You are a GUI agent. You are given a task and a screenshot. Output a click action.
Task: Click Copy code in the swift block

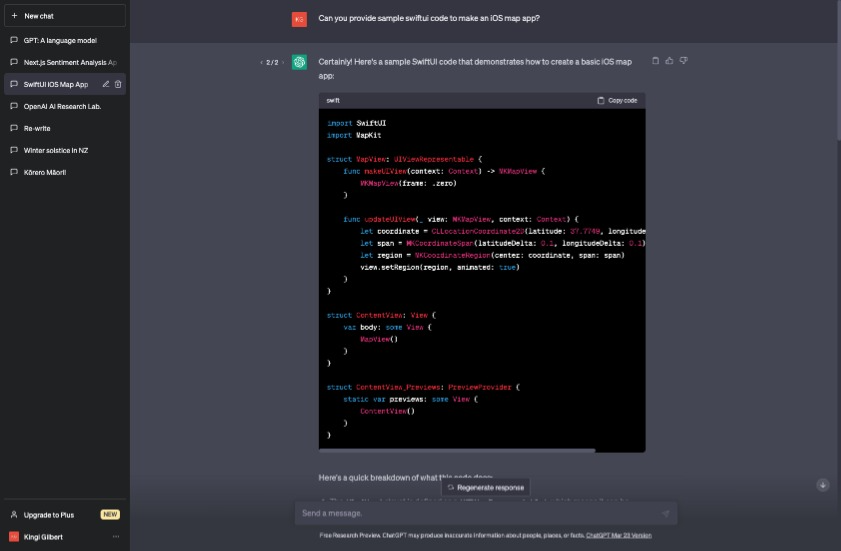(617, 100)
